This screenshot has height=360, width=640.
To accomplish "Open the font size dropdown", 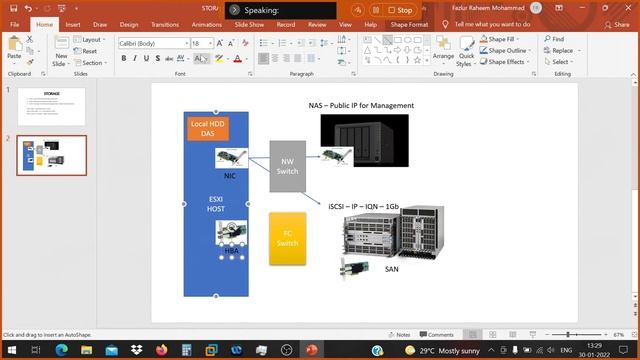I will [210, 43].
